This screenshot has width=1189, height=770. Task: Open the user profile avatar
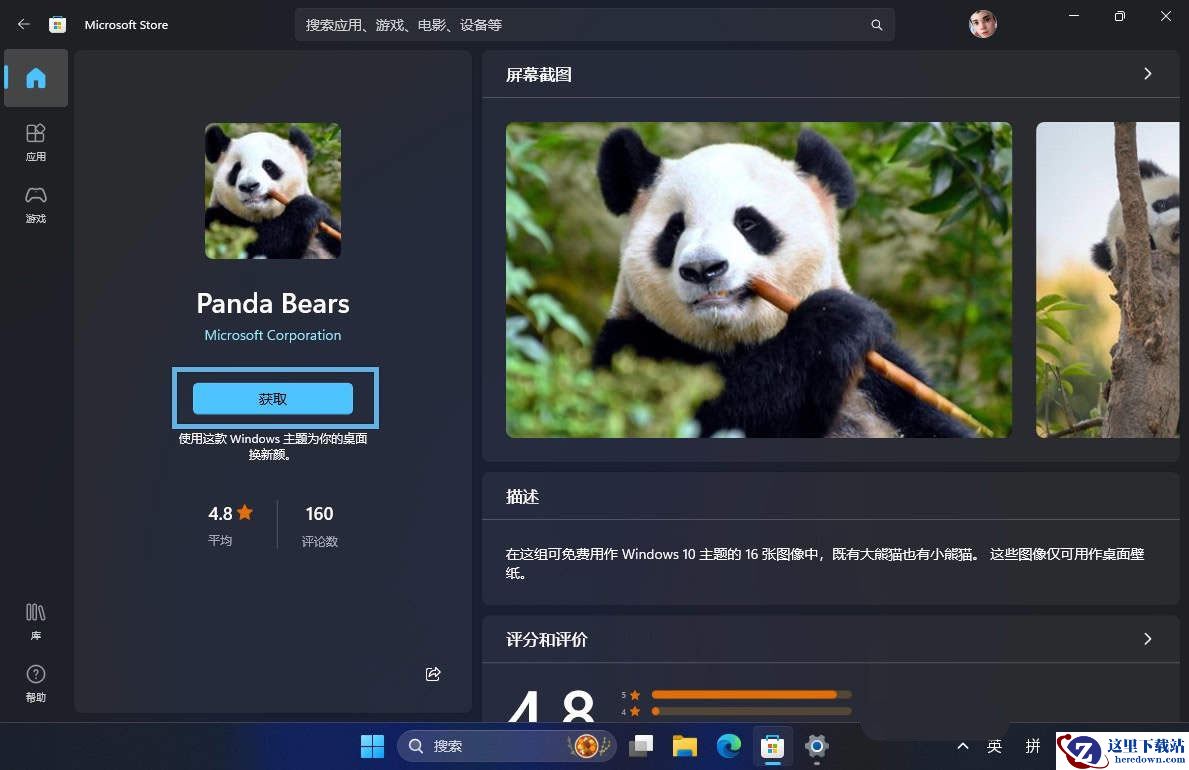click(983, 24)
